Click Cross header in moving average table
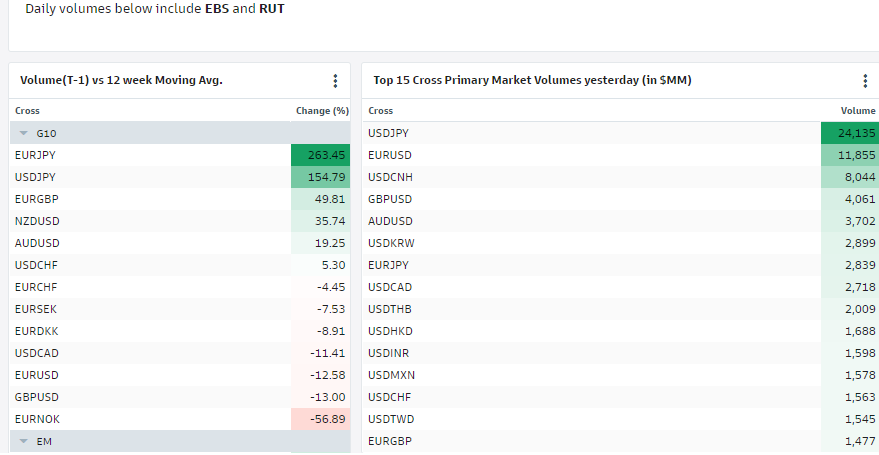 tap(28, 111)
